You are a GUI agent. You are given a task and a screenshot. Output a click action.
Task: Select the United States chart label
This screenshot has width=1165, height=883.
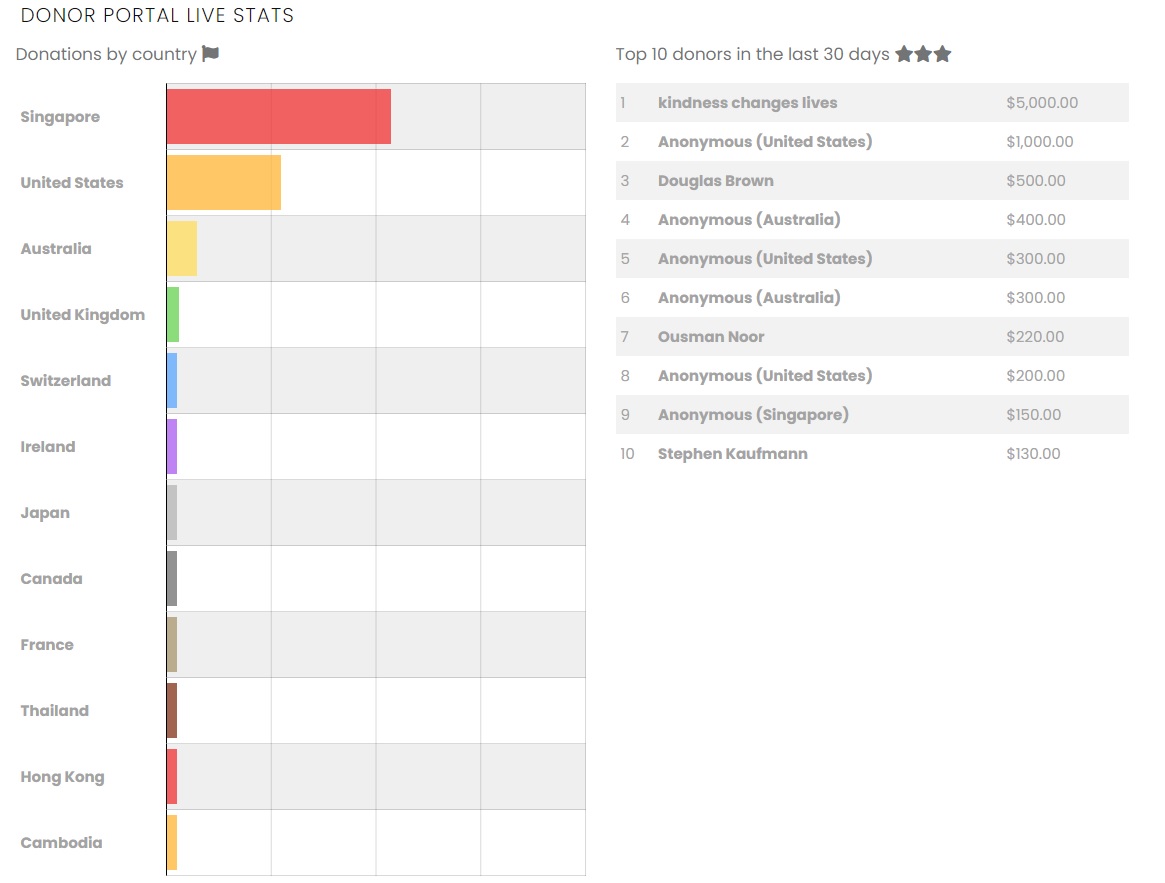[72, 183]
